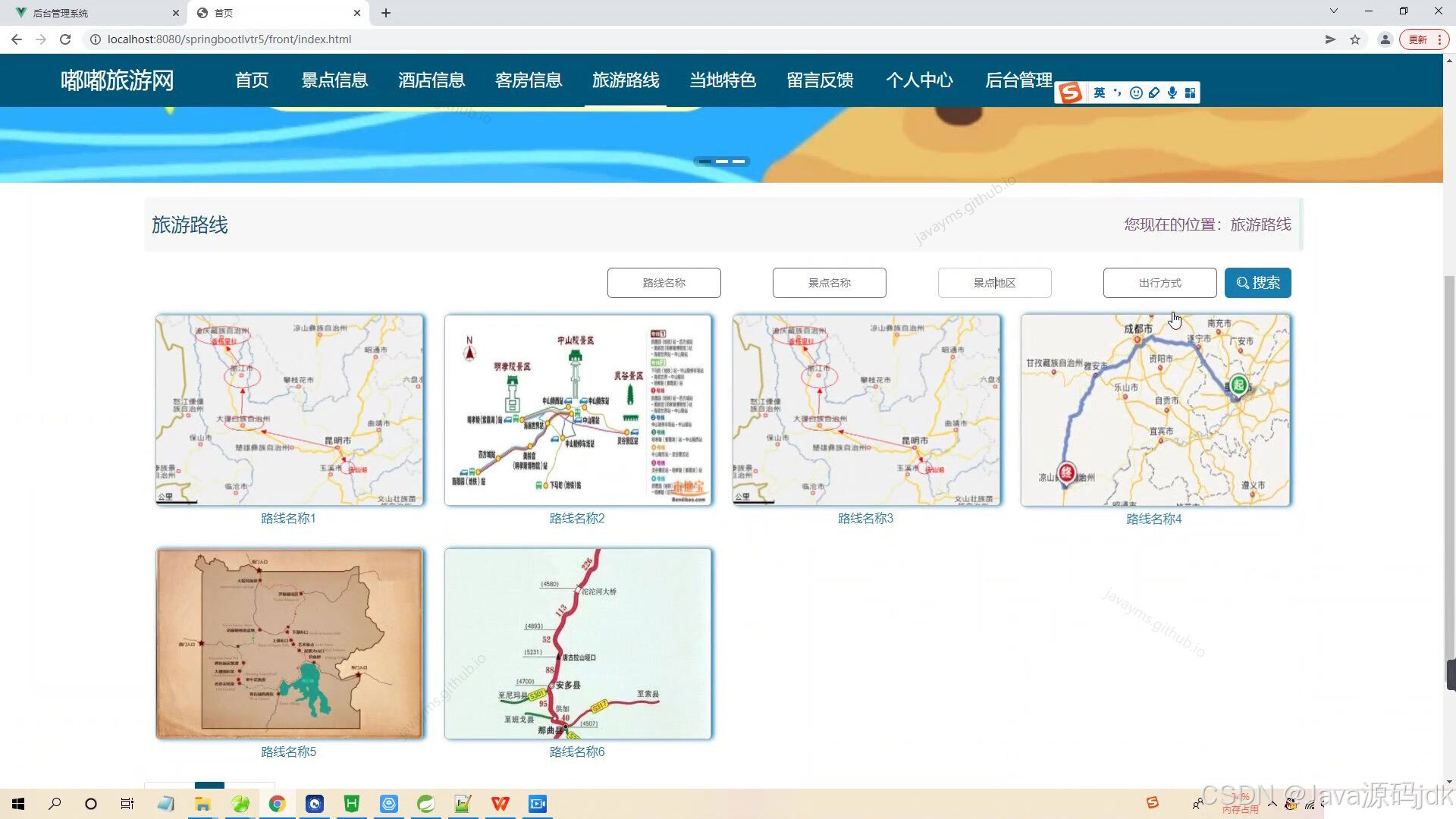Screen dimensions: 1456x819
Task: Toggle English/Chinese input mode (英)
Action: (1099, 93)
